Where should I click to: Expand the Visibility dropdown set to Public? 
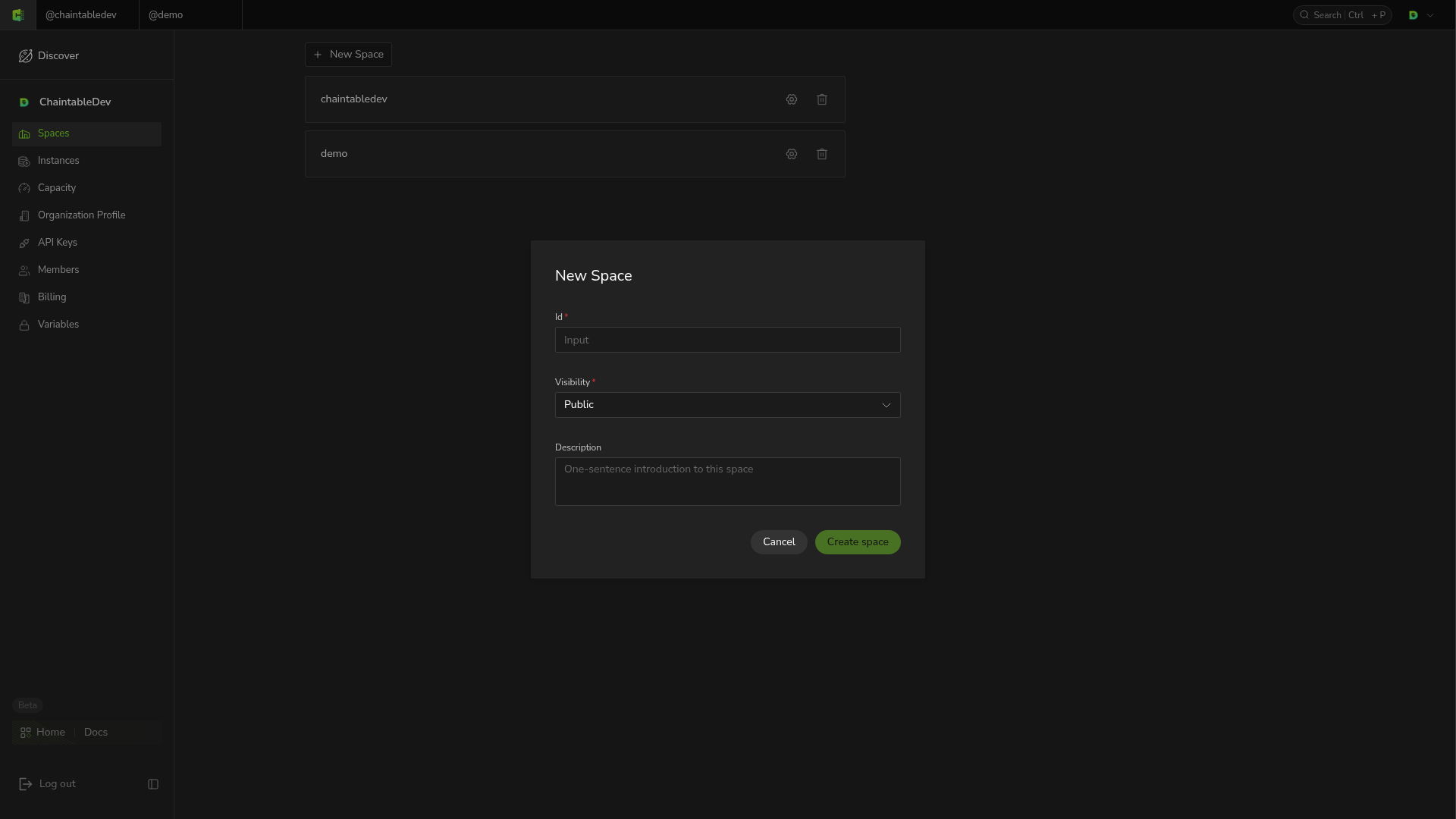(728, 405)
